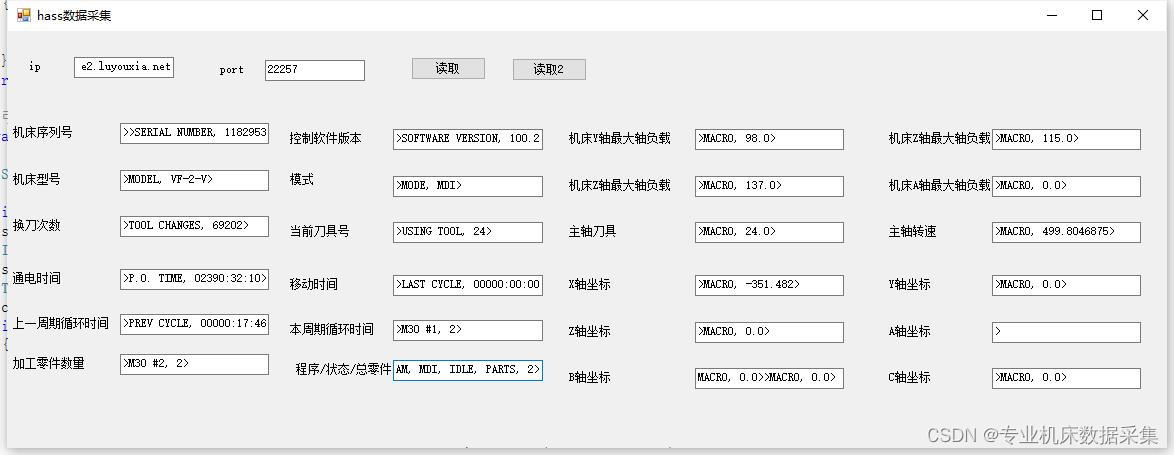Click the '主轴刀具' label

pos(593,231)
